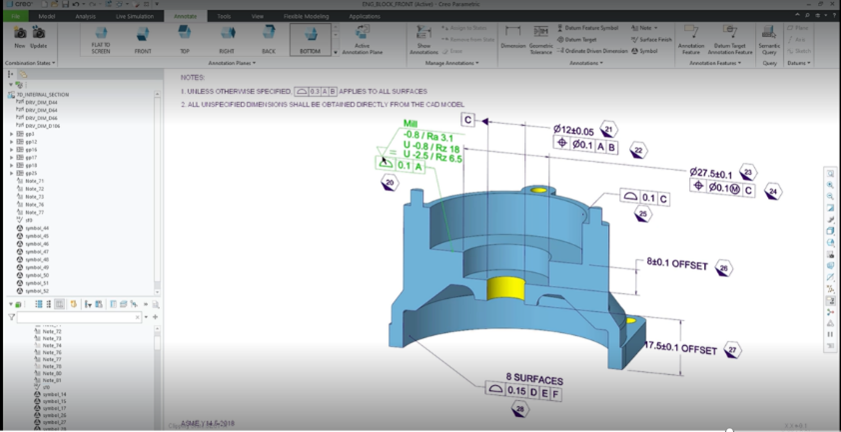The height and width of the screenshot is (432, 841).
Task: Select symbol_44 in the model tree
Action: point(36,228)
